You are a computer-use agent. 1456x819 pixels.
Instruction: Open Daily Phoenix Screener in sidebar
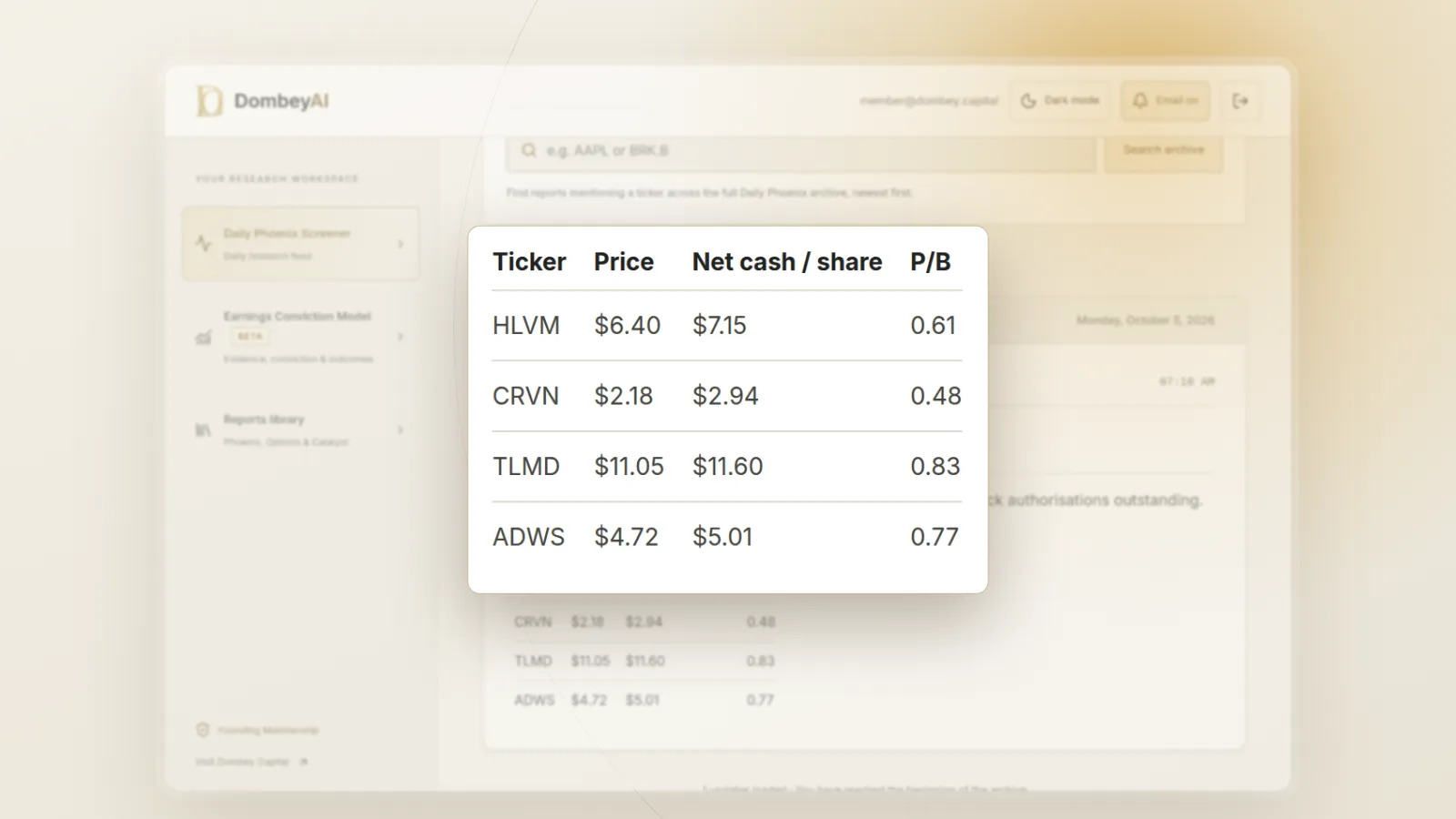coord(300,244)
